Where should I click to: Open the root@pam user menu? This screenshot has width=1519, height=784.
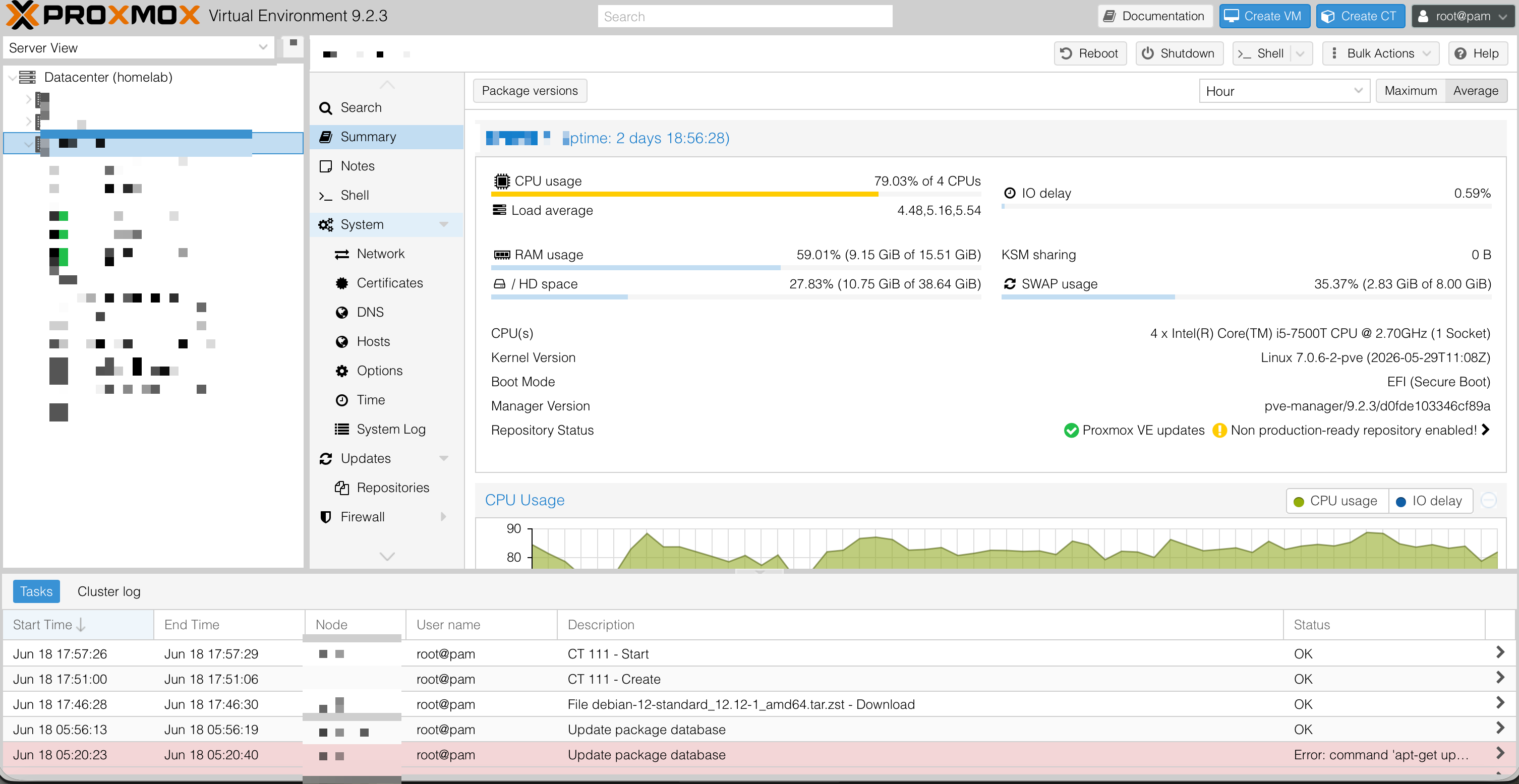[1463, 16]
